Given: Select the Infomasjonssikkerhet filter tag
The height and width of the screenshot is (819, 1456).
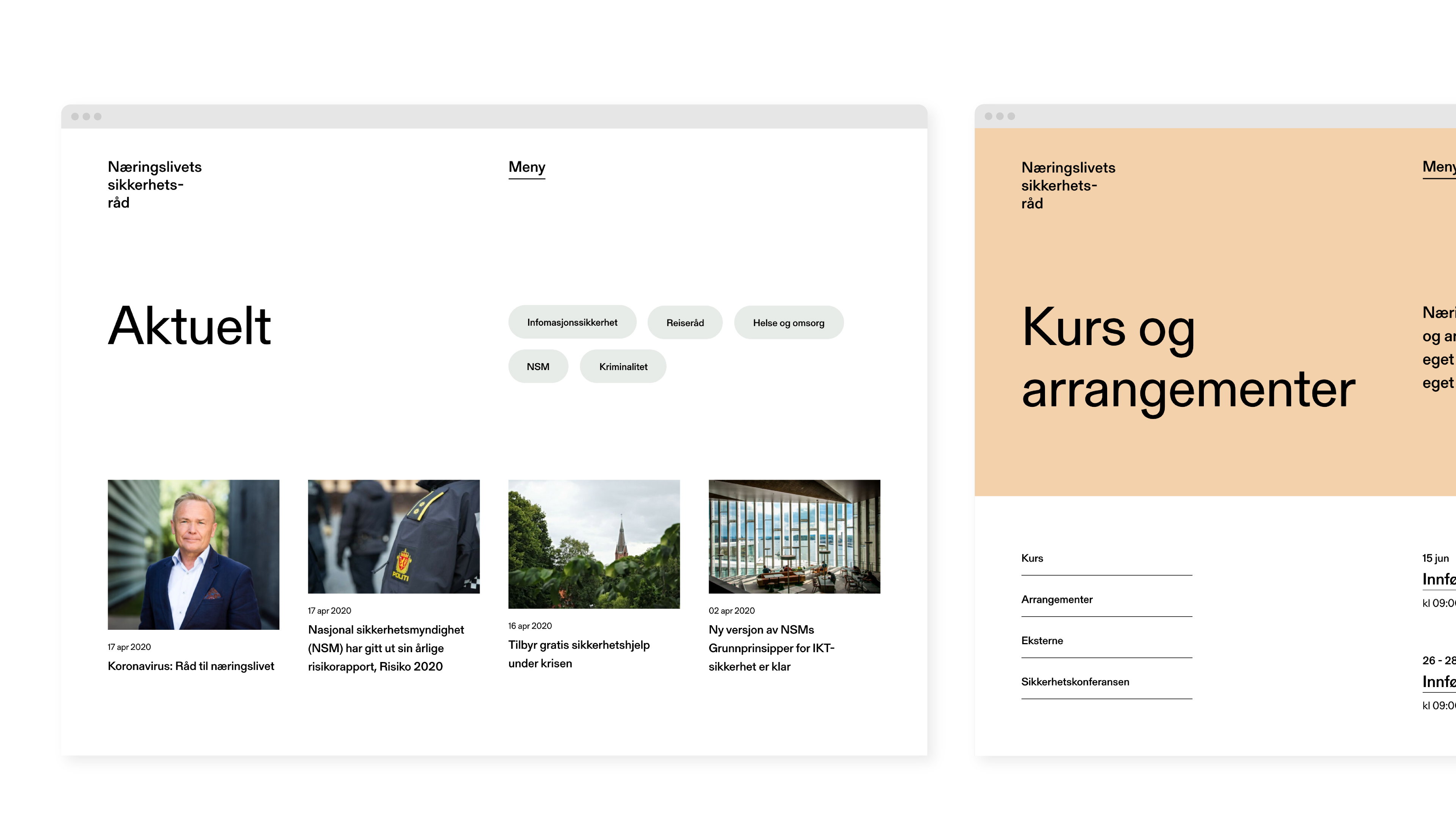Looking at the screenshot, I should (572, 322).
